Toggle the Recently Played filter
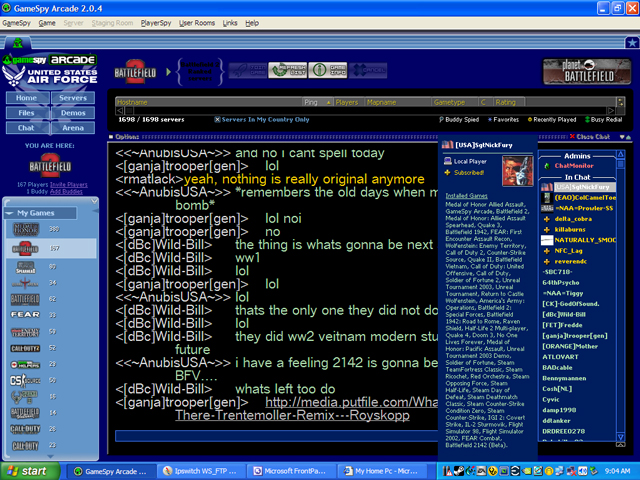 click(x=552, y=120)
